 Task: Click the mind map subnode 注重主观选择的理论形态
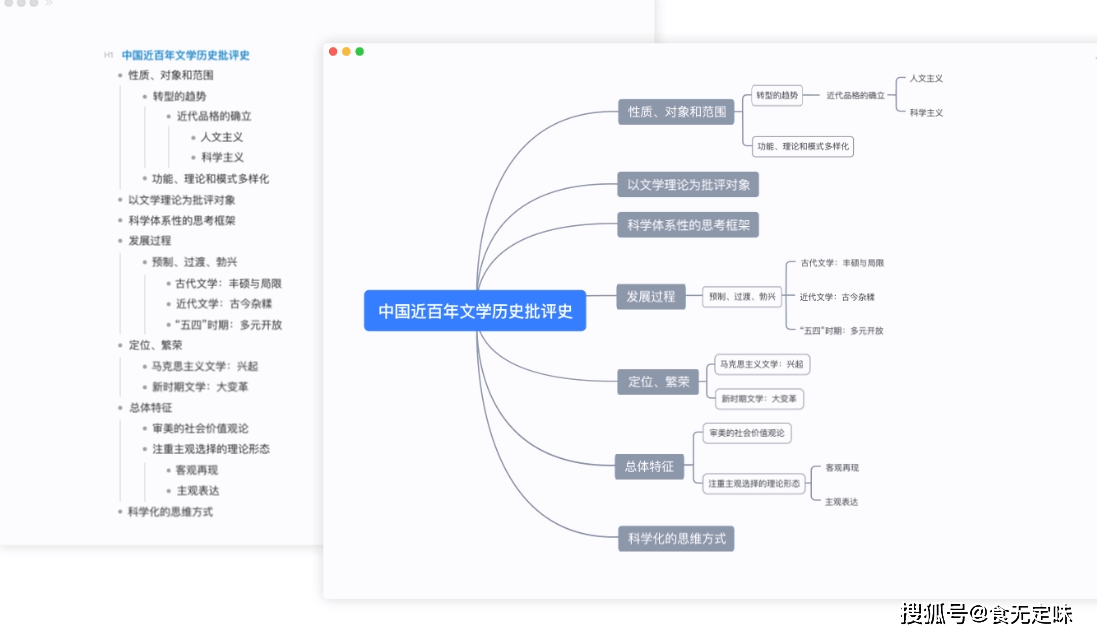(x=754, y=484)
